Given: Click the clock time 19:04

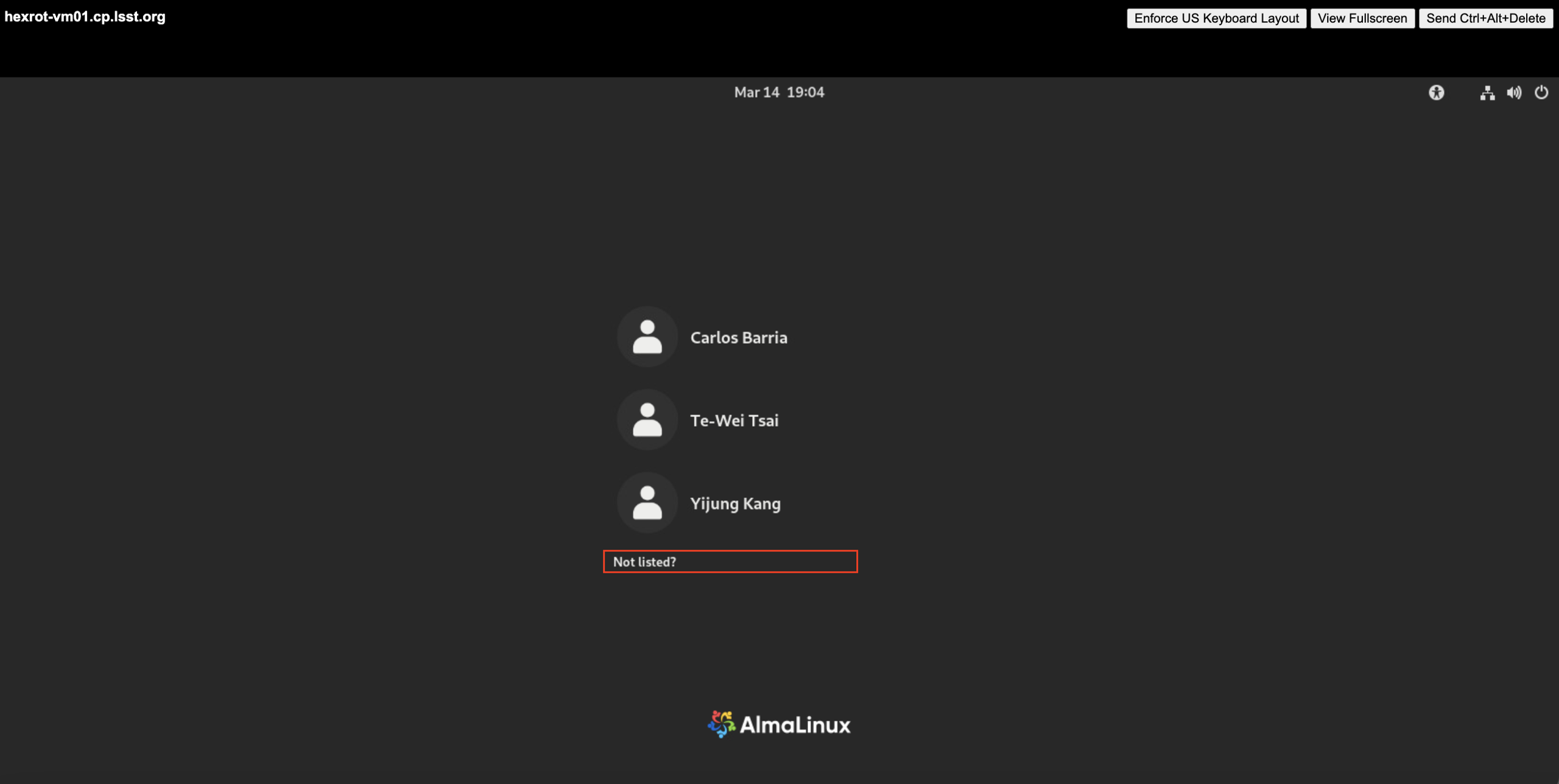Looking at the screenshot, I should click(x=805, y=93).
